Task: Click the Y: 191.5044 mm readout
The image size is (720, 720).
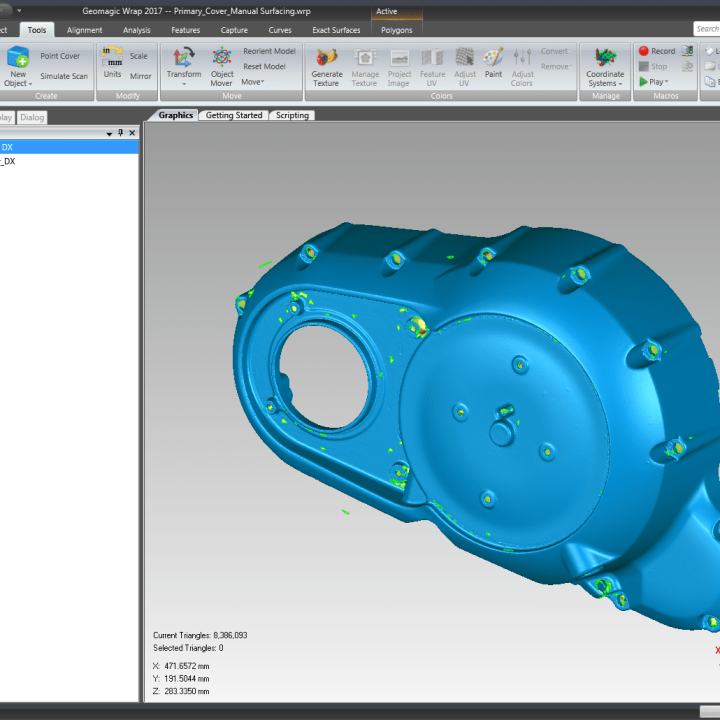Action: click(x=181, y=679)
